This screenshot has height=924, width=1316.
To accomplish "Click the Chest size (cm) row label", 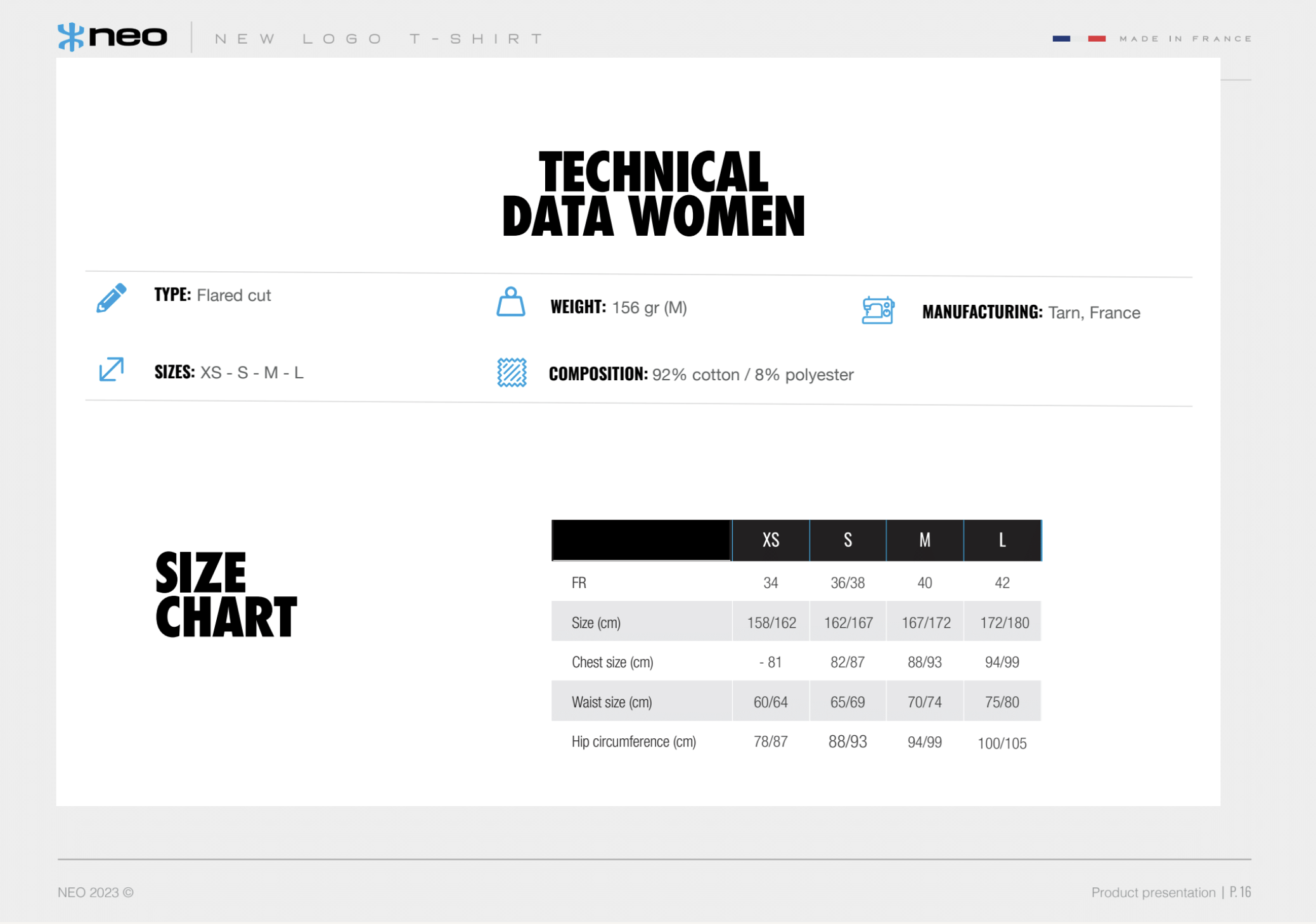I will coord(612,662).
